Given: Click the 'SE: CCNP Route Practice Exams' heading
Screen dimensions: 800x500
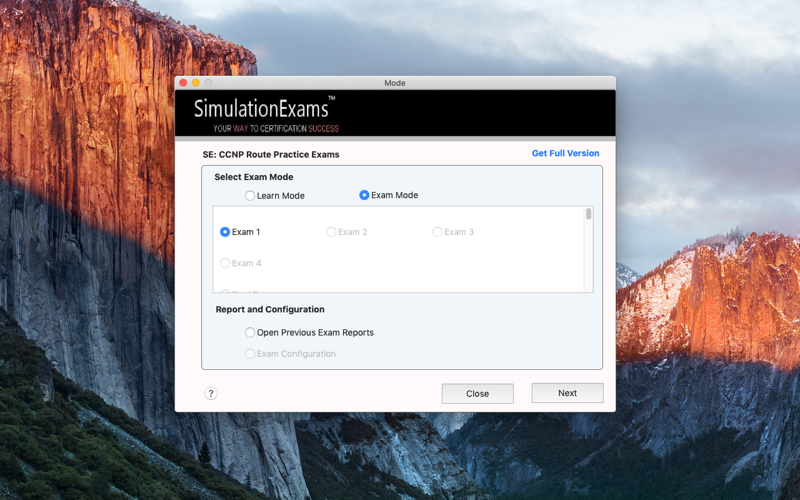Looking at the screenshot, I should coord(271,155).
